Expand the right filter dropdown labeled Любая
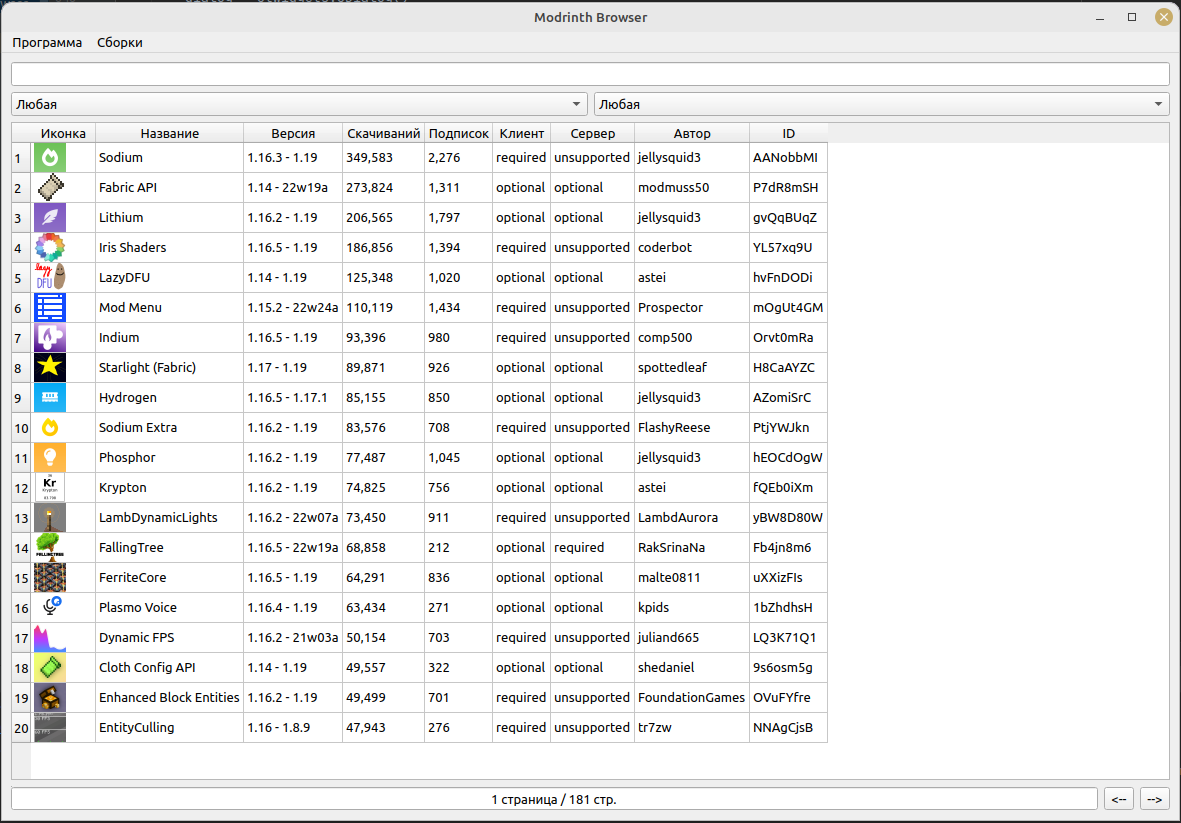This screenshot has width=1181, height=823. [x=881, y=104]
